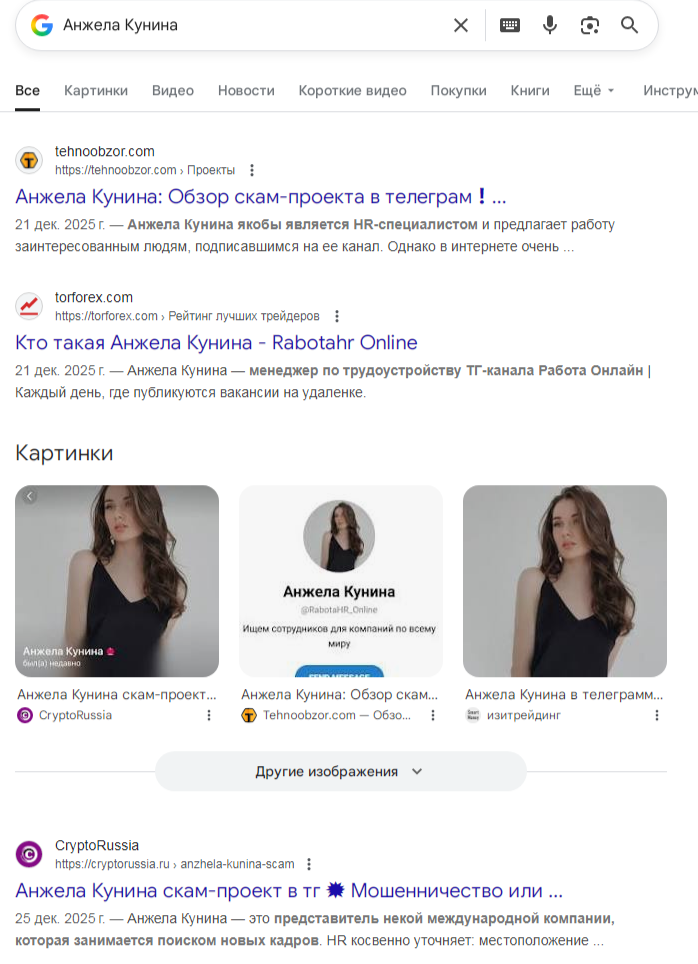Click three-dot menu under CryptoRussia image

tap(209, 715)
